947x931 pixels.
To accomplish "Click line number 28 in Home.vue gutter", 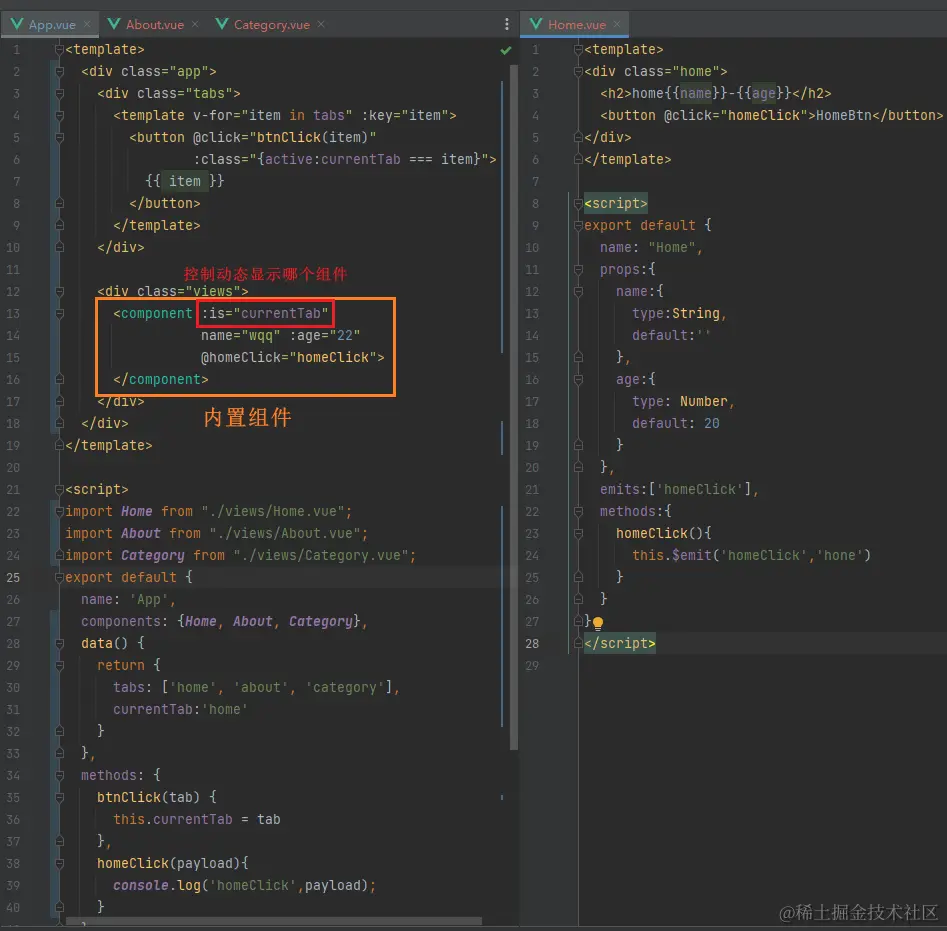I will [x=531, y=644].
